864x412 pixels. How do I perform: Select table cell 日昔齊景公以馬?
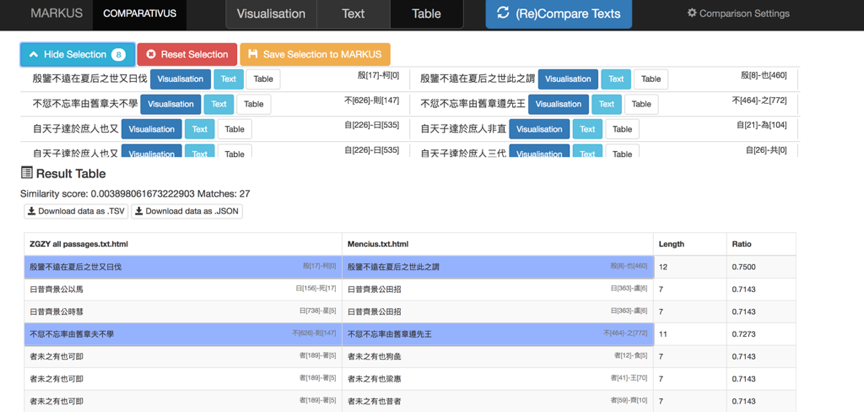(x=183, y=289)
